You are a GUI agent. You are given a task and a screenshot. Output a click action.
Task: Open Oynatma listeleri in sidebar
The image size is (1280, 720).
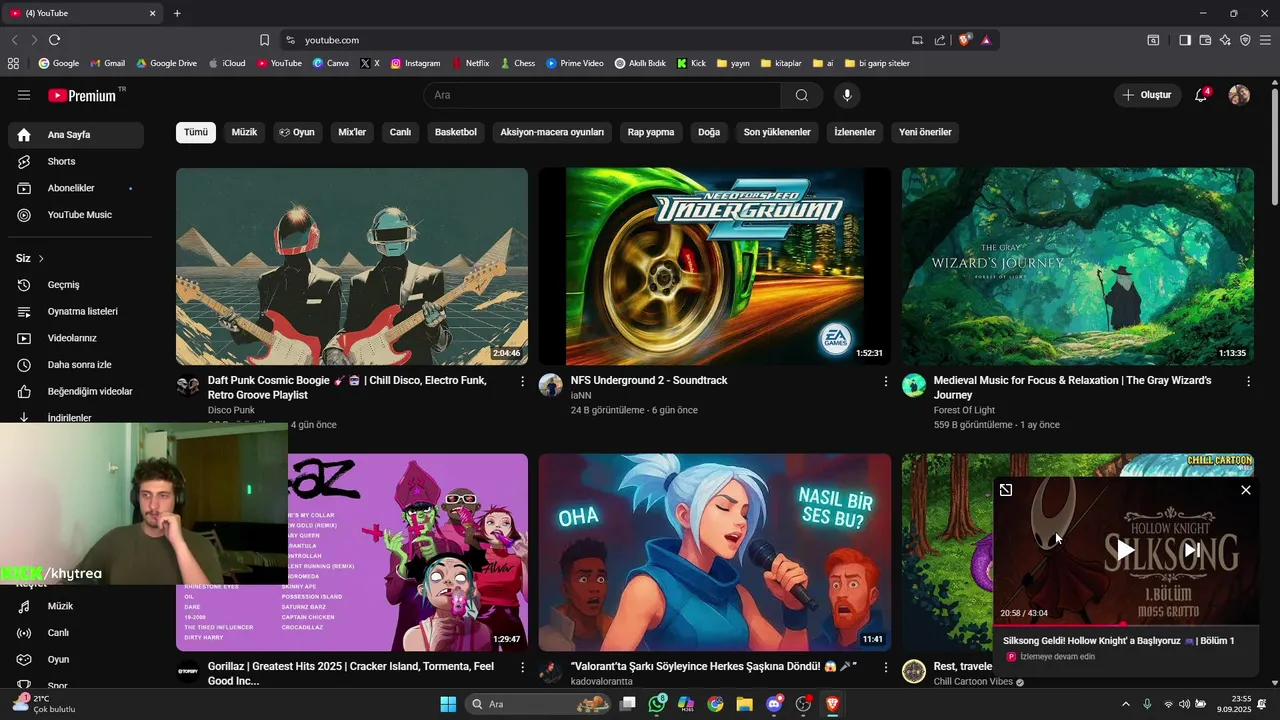coord(76,311)
